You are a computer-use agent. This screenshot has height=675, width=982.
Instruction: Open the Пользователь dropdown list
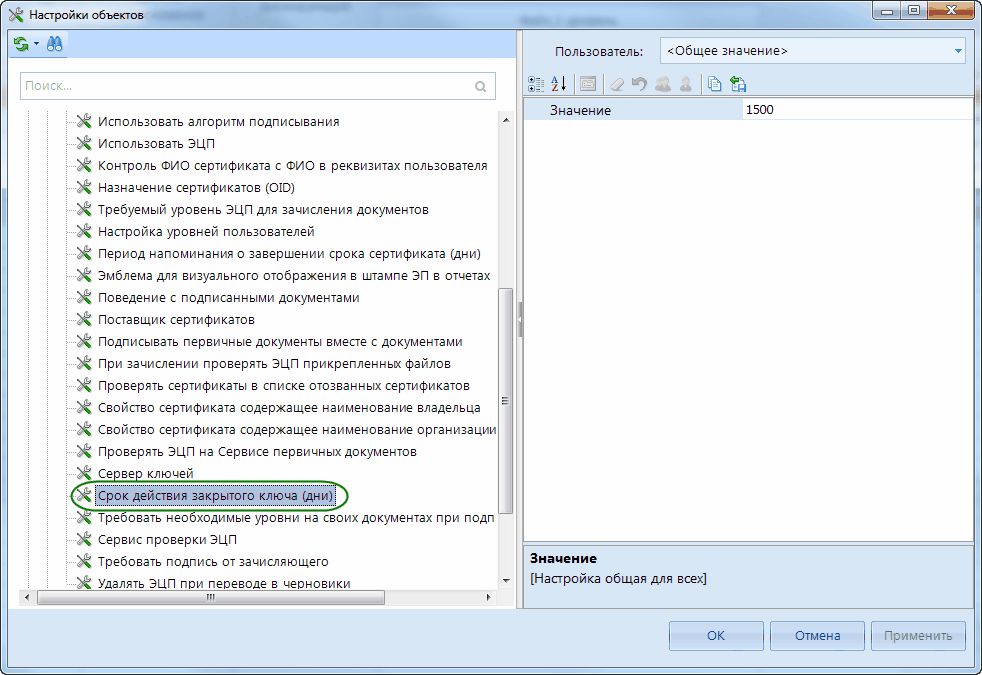coord(957,50)
